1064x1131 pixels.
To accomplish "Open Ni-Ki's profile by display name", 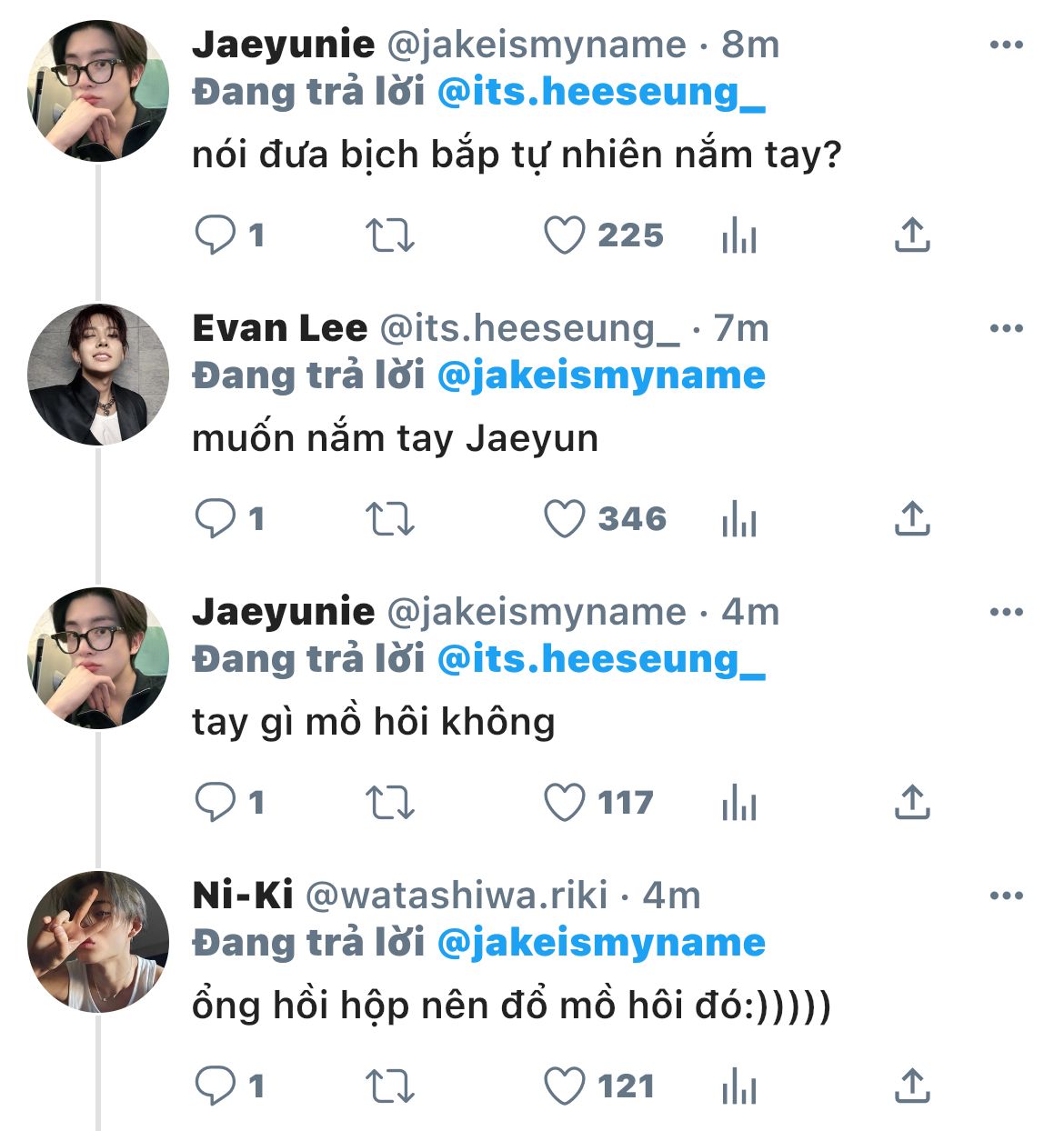I will point(243,896).
